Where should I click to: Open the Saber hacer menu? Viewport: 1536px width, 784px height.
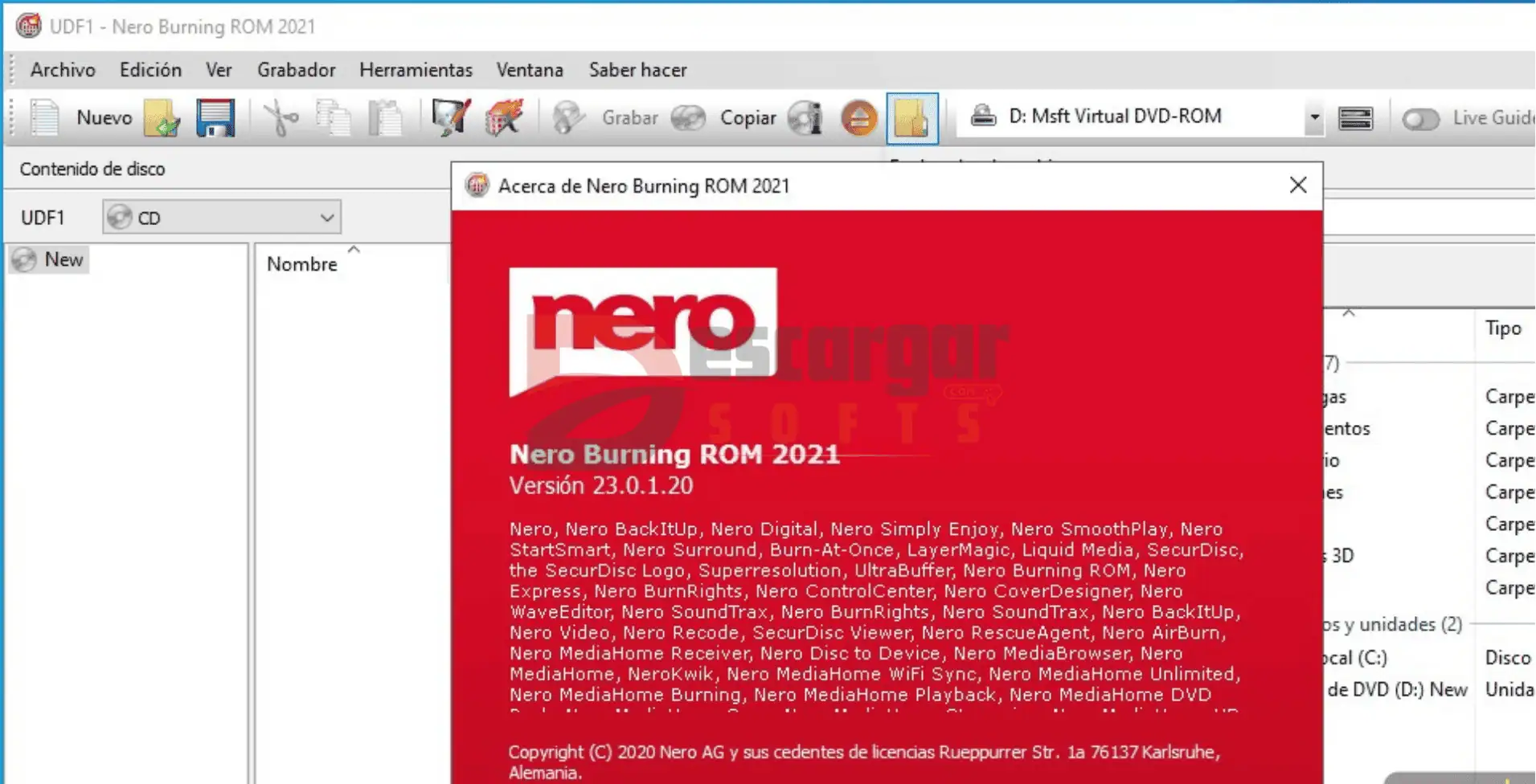637,70
